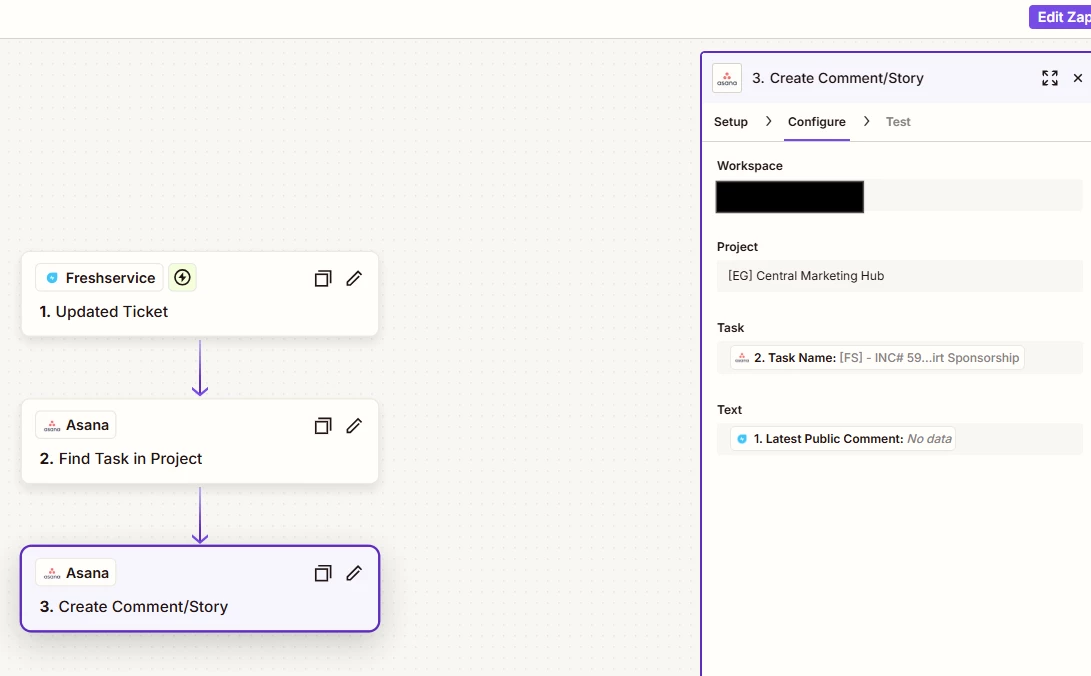The width and height of the screenshot is (1091, 676).
Task: Click Asana logo on Find Task card
Action: pos(52,426)
